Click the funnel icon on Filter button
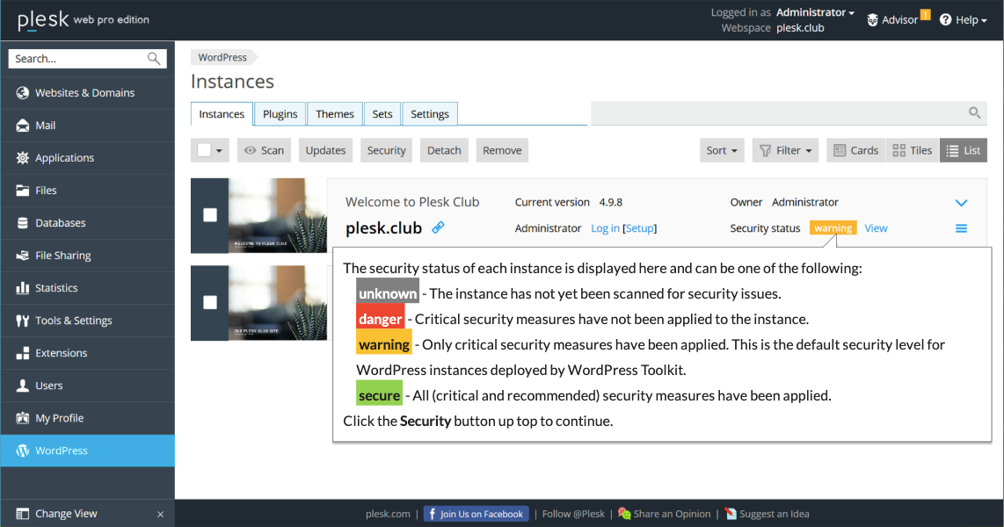Image resolution: width=1004 pixels, height=527 pixels. [765, 150]
